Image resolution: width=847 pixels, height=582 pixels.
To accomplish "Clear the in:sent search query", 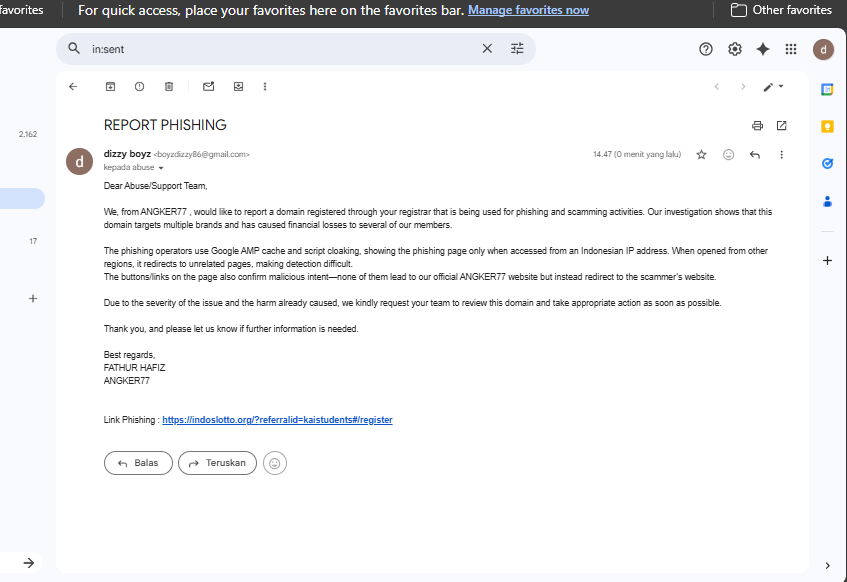I will click(487, 49).
